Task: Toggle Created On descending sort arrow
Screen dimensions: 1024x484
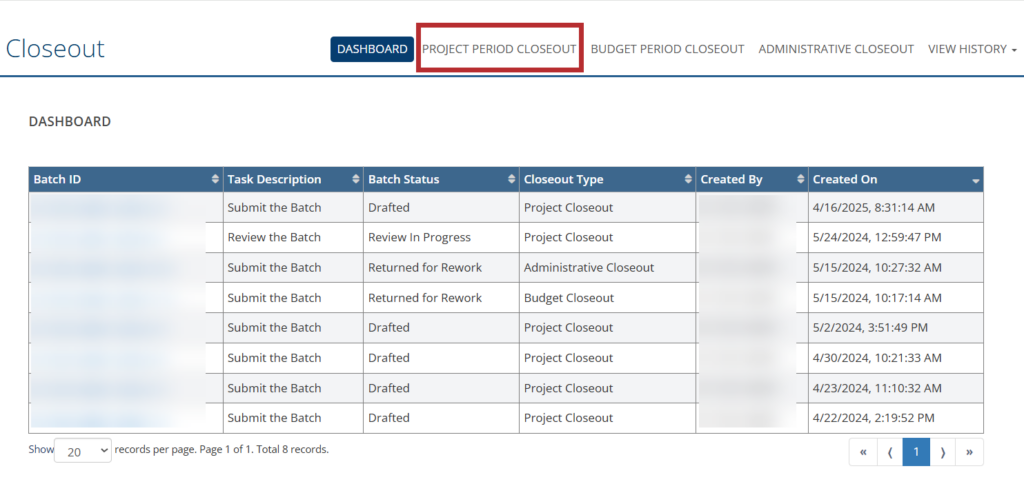Action: [x=976, y=181]
